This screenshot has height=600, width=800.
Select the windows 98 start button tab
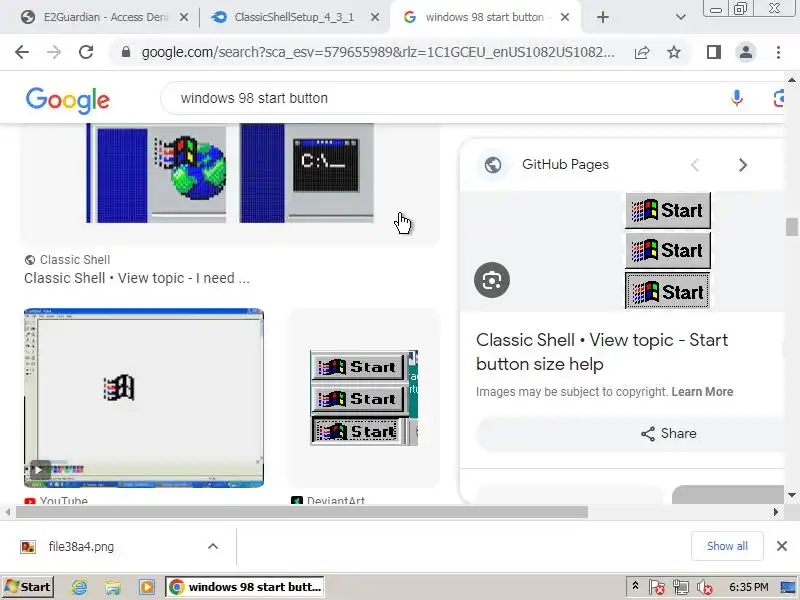click(485, 17)
